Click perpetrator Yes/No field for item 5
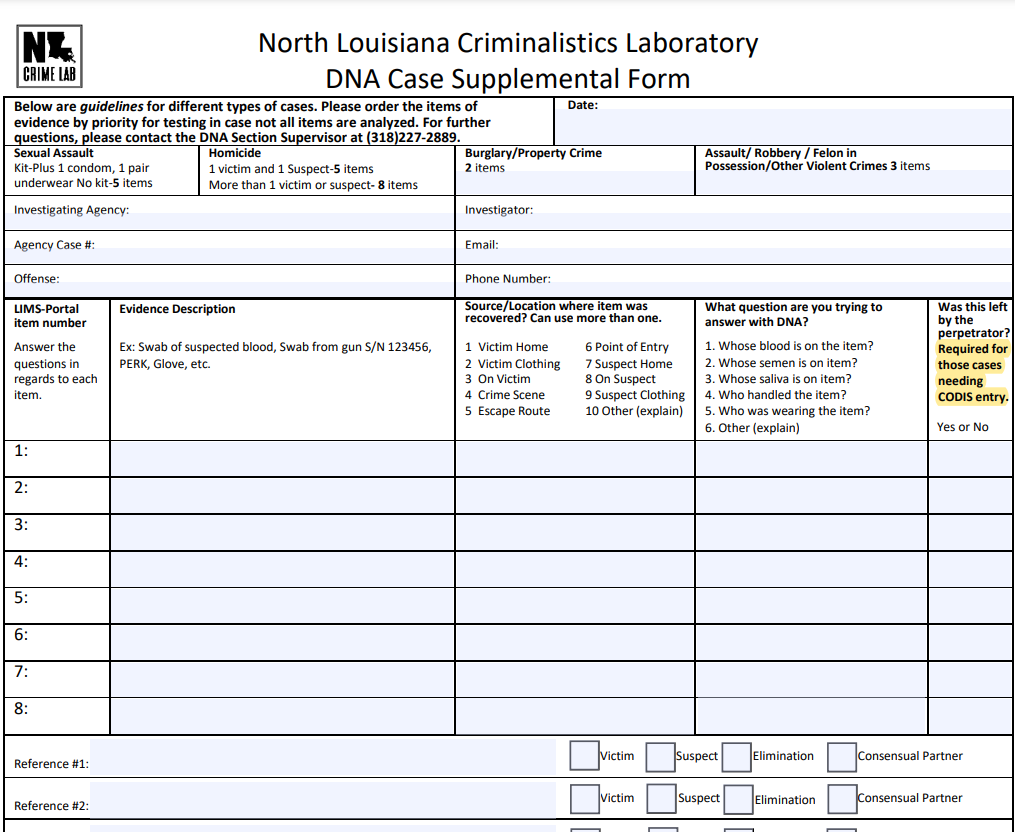The height and width of the screenshot is (832, 1015). pos(970,606)
